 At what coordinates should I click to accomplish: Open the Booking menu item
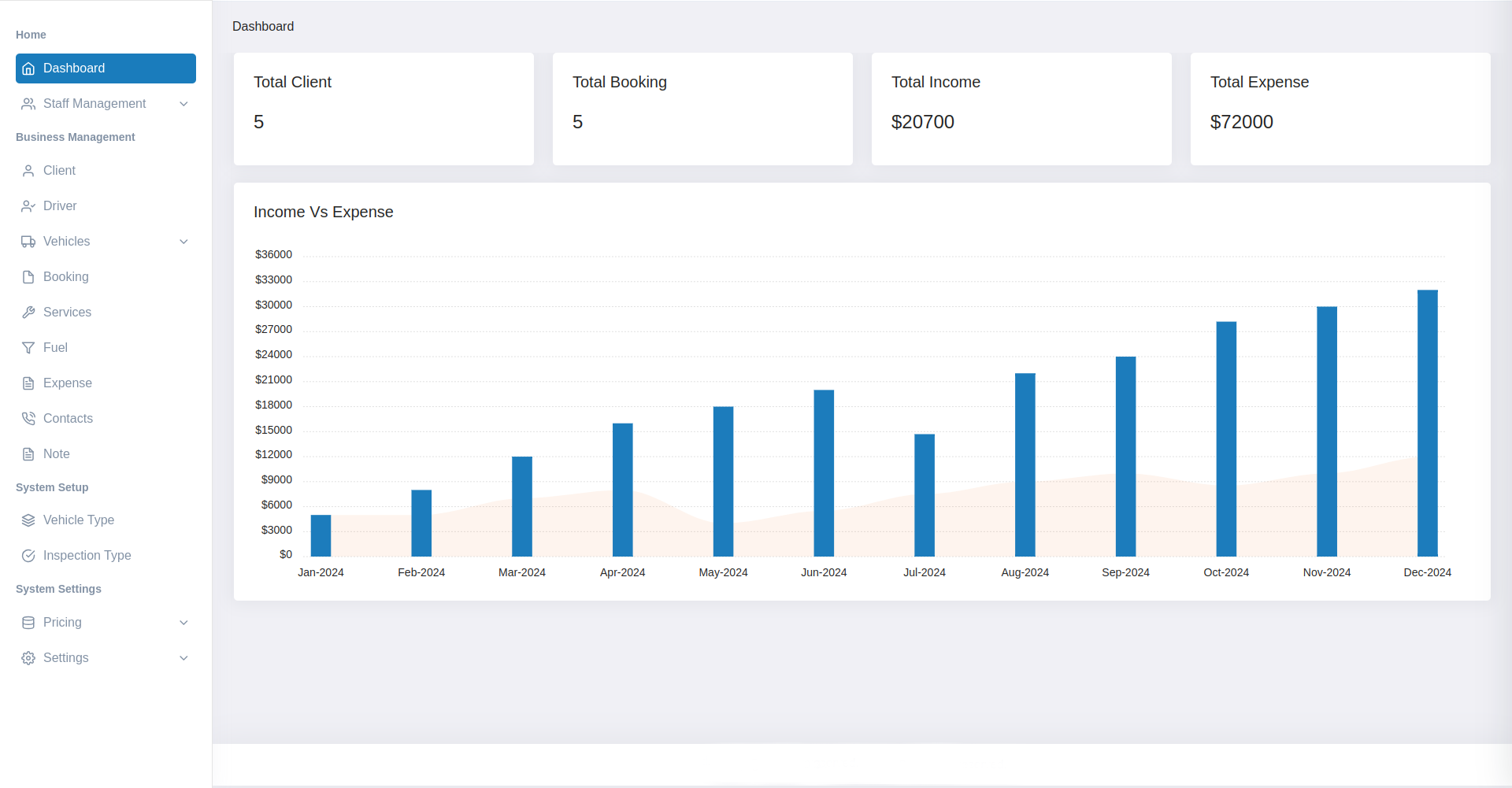click(x=66, y=277)
